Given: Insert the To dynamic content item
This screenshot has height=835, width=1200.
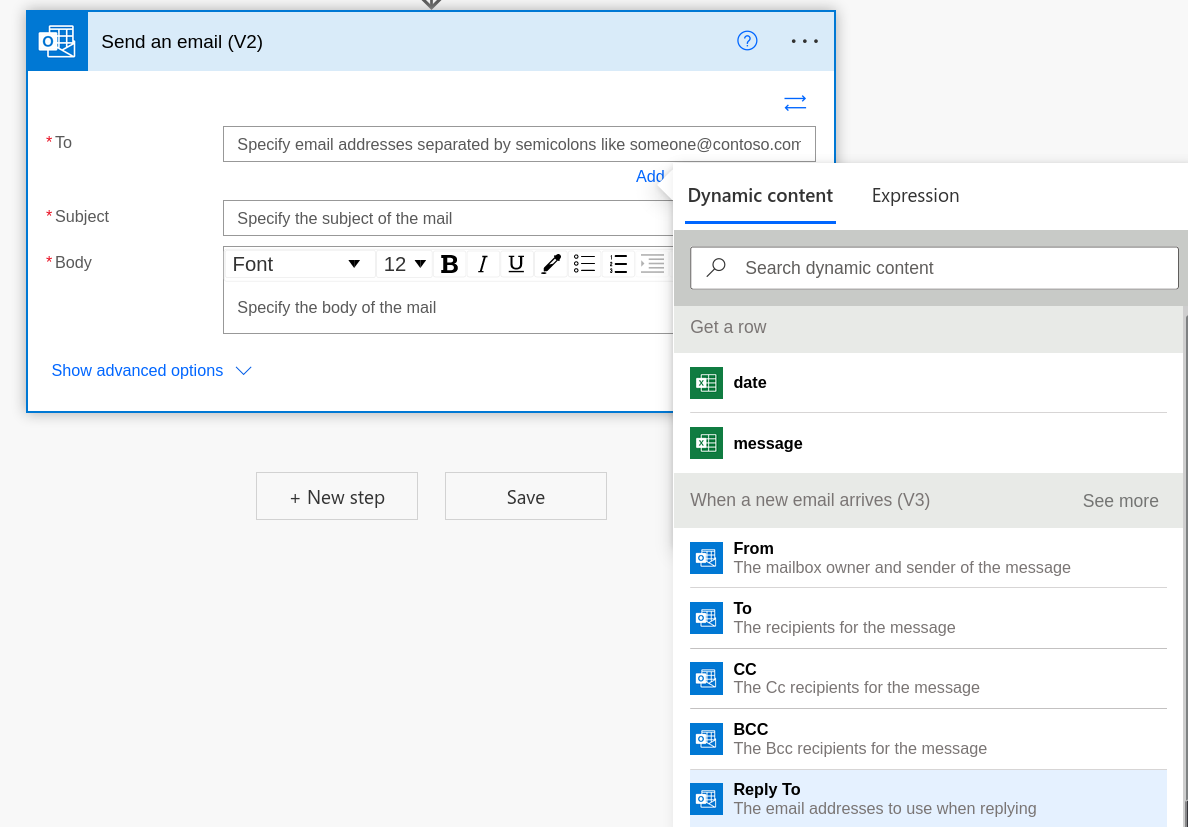Looking at the screenshot, I should tap(928, 618).
